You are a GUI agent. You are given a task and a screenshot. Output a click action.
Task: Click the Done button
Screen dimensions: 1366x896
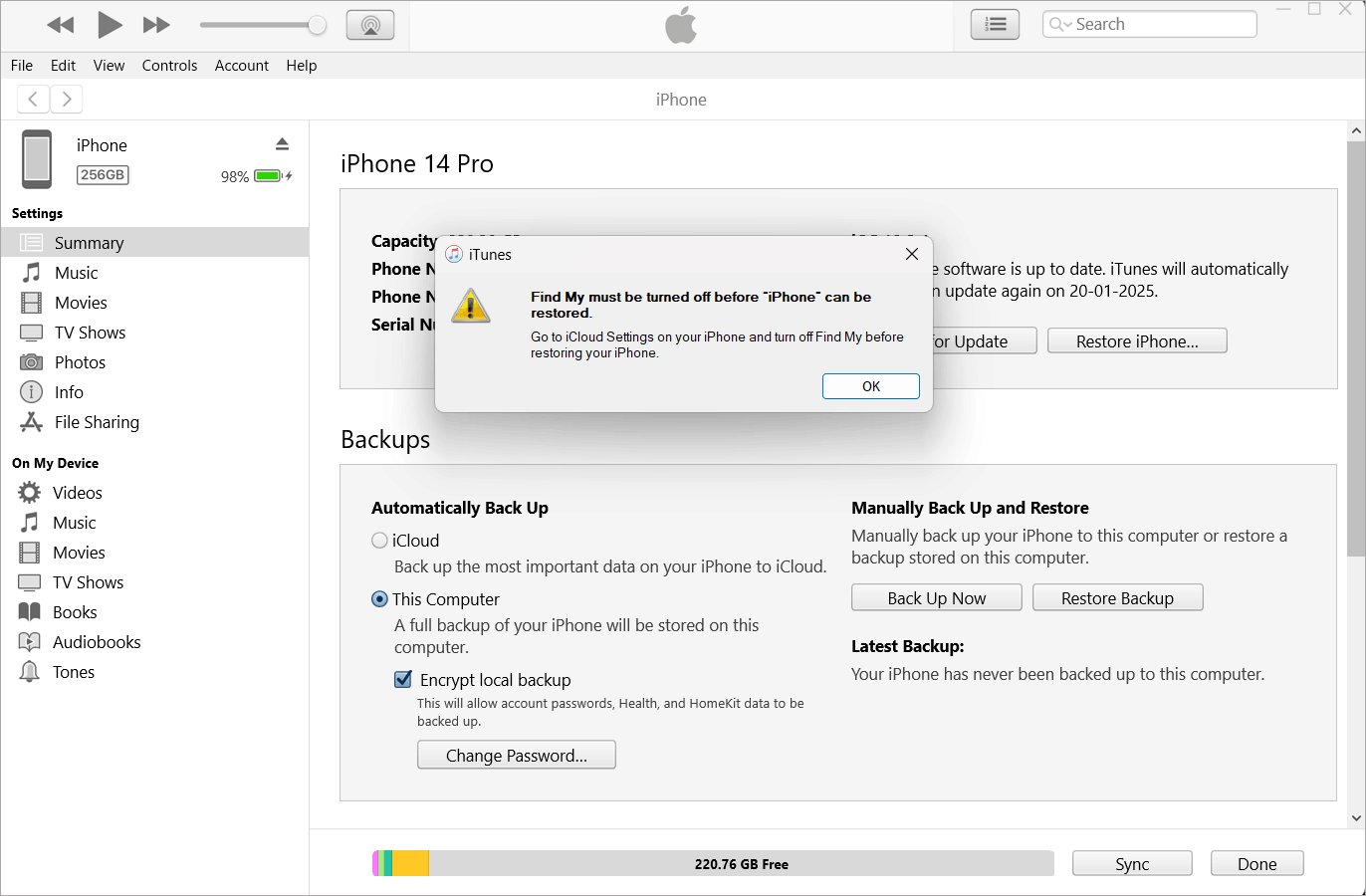(x=1257, y=863)
